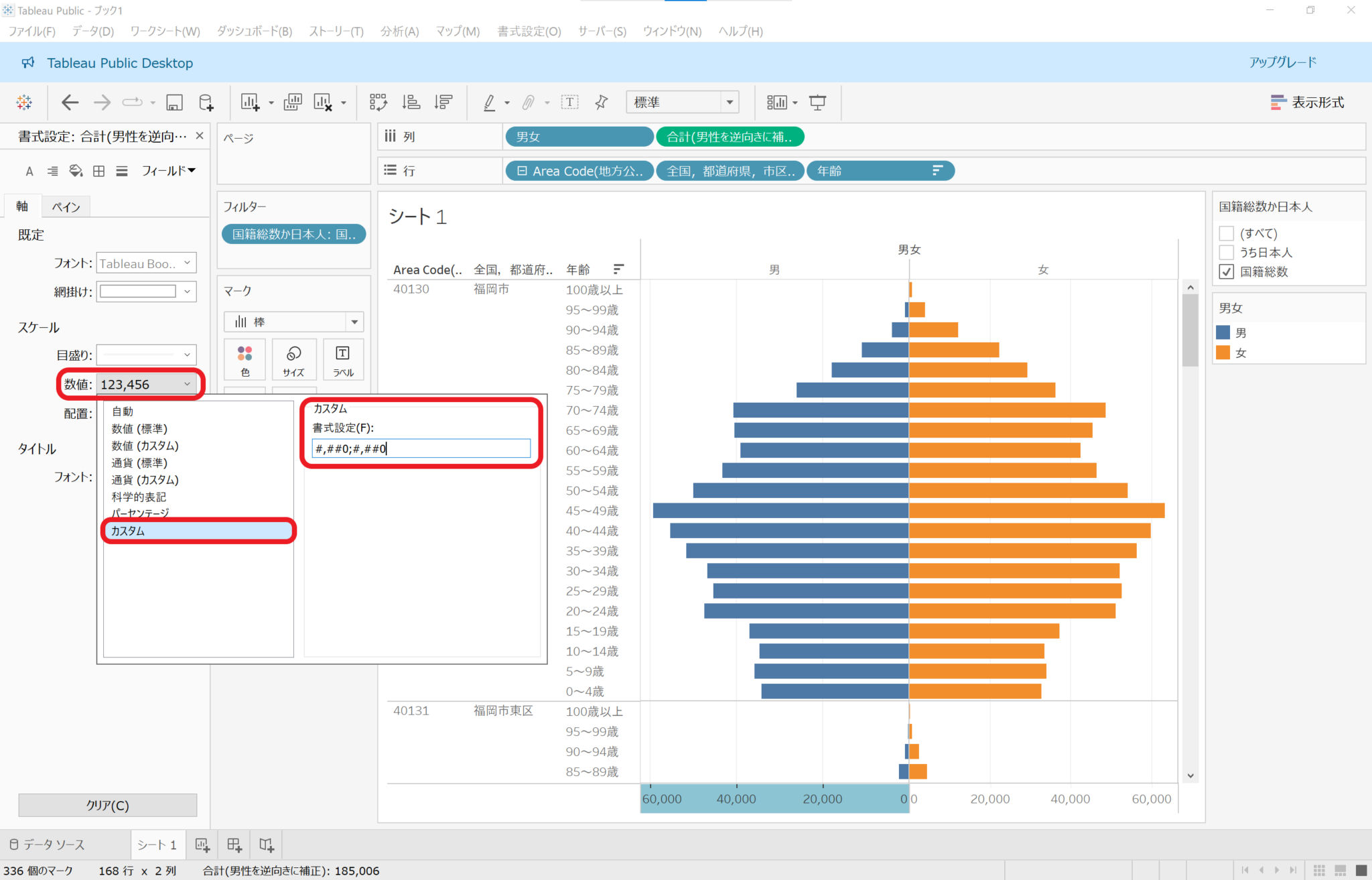The height and width of the screenshot is (880, 1372).
Task: Select the Borders format icon
Action: (98, 171)
